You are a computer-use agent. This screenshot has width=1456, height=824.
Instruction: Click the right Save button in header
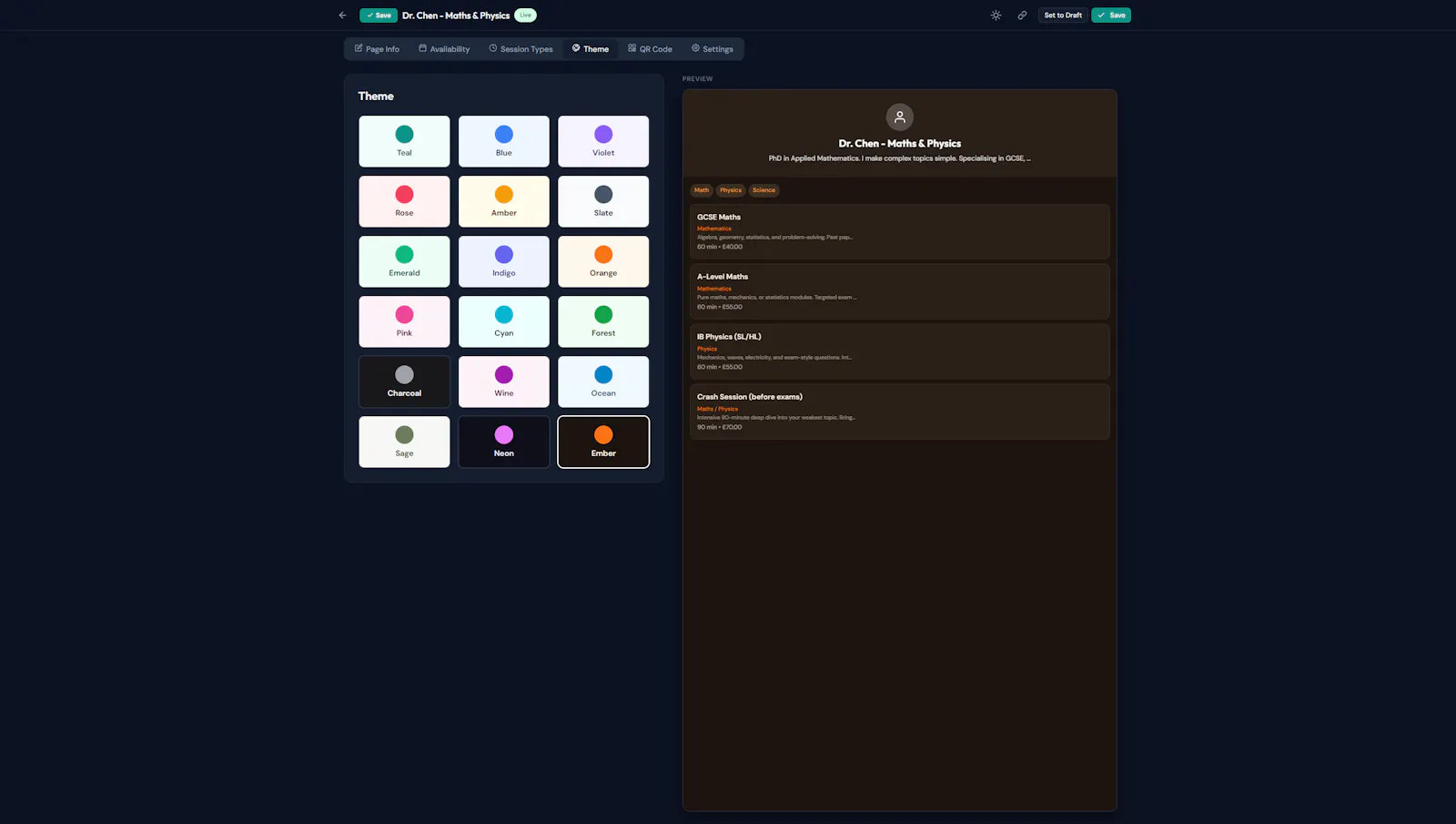[1111, 15]
